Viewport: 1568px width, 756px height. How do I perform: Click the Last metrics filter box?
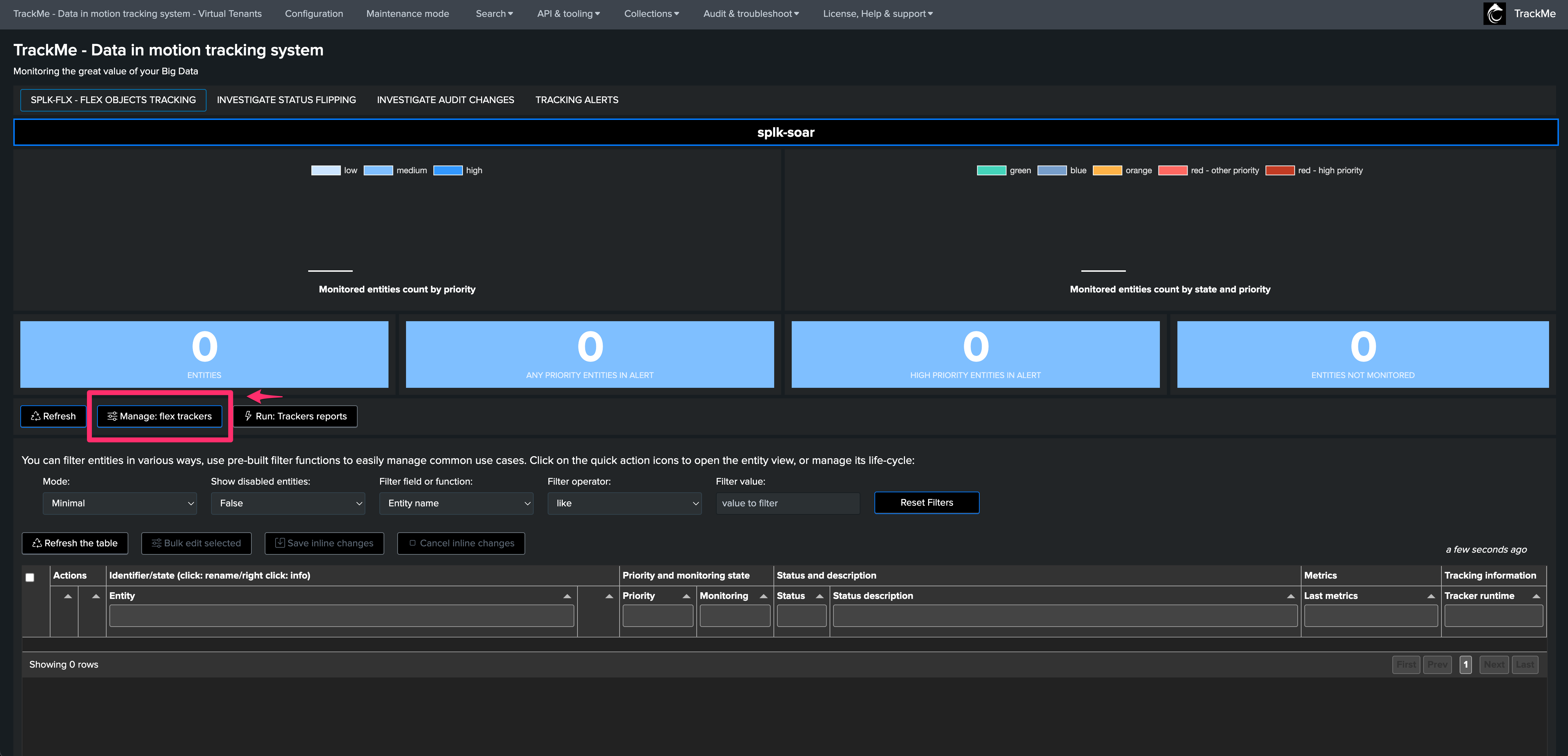1371,616
